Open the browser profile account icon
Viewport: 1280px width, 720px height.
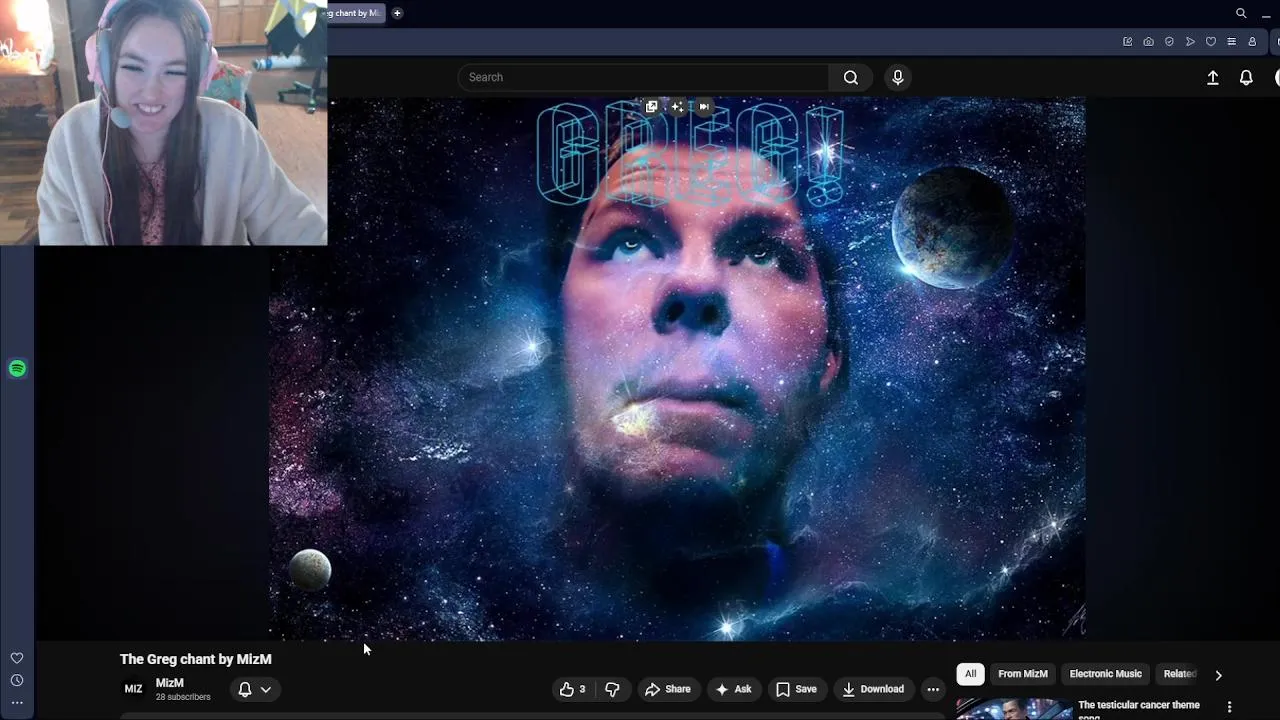(x=1252, y=42)
